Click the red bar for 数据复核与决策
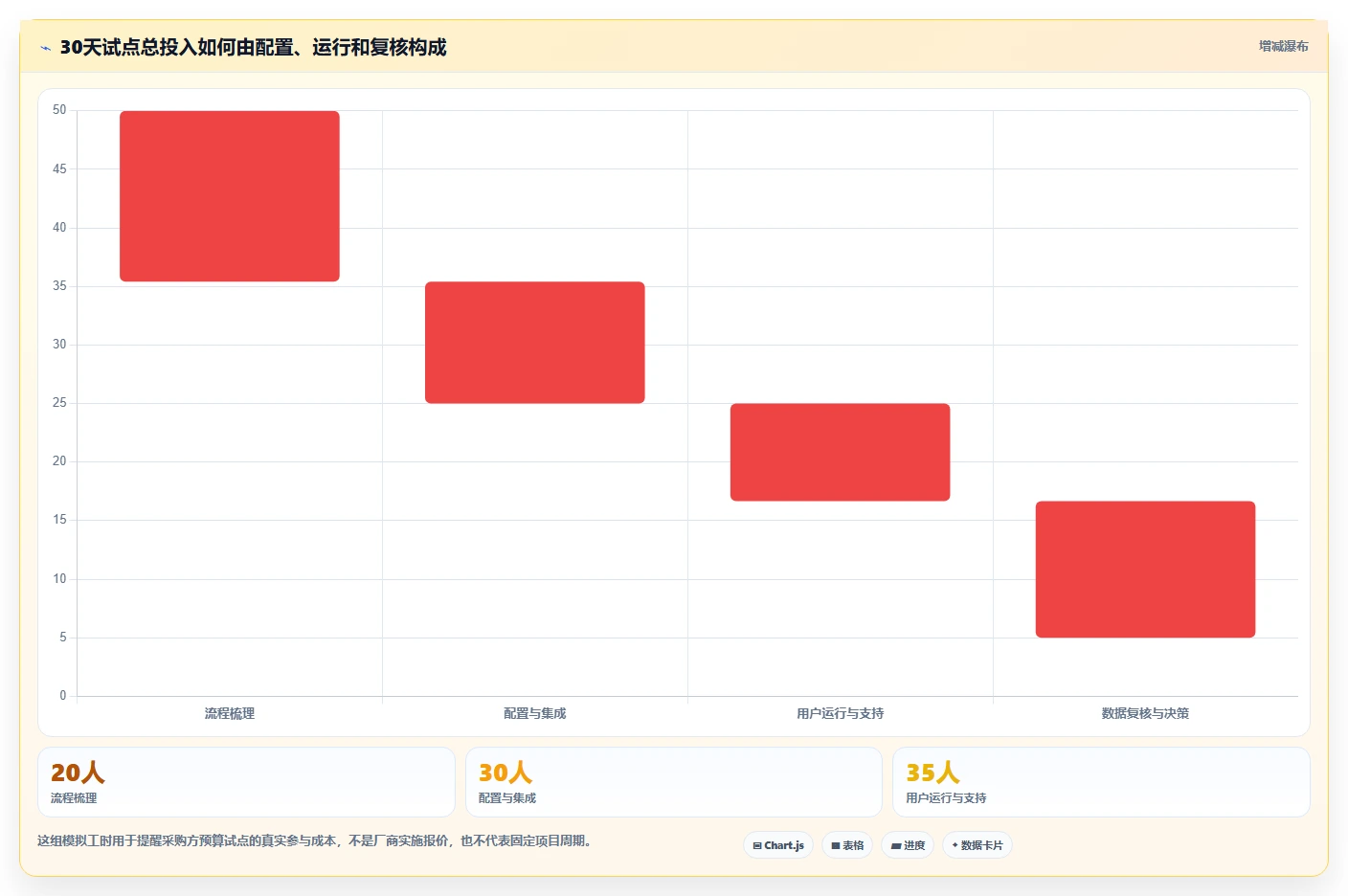 click(x=1145, y=570)
